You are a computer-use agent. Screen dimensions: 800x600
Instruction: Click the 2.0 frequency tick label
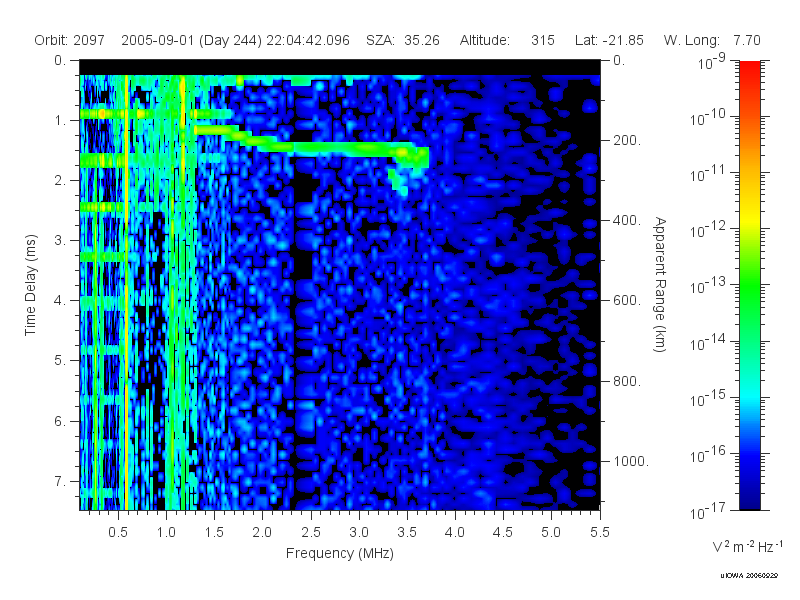[x=262, y=532]
